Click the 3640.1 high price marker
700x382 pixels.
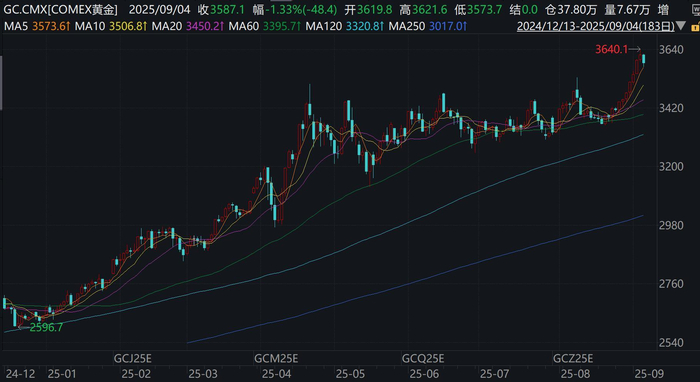pyautogui.click(x=612, y=49)
